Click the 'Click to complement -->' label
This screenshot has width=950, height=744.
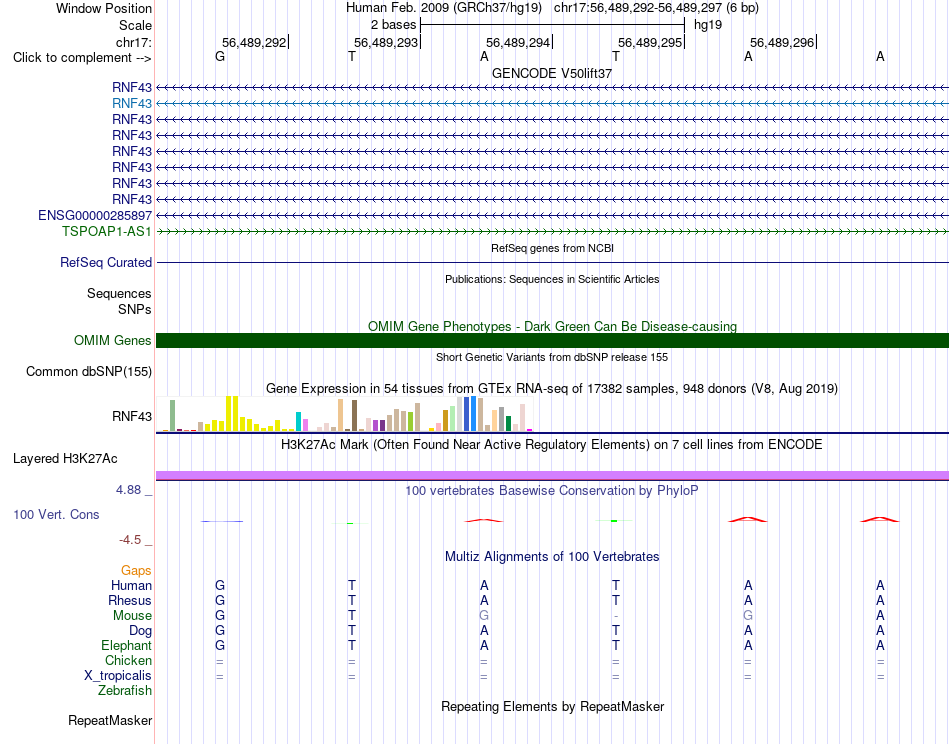[x=82, y=58]
